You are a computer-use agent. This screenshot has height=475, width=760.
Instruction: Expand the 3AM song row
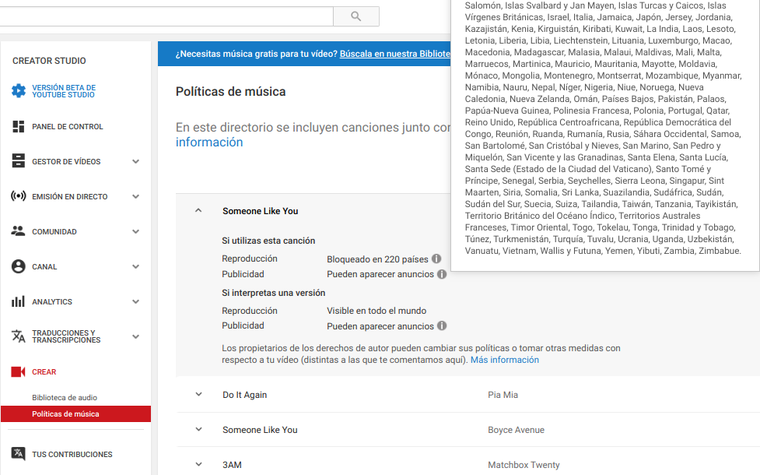coord(198,464)
